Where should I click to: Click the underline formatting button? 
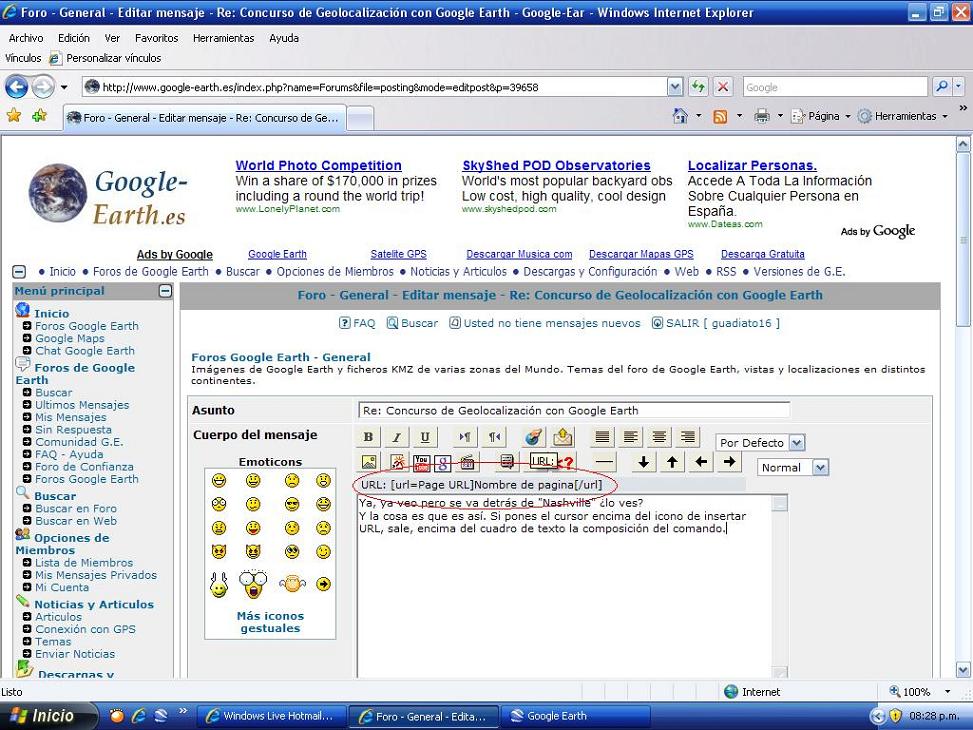click(x=425, y=437)
